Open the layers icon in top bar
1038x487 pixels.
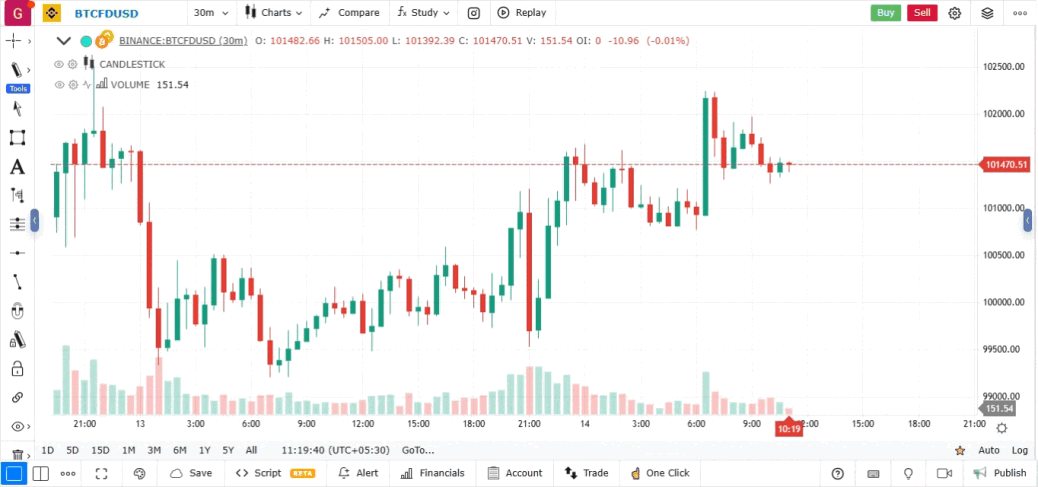(x=987, y=13)
